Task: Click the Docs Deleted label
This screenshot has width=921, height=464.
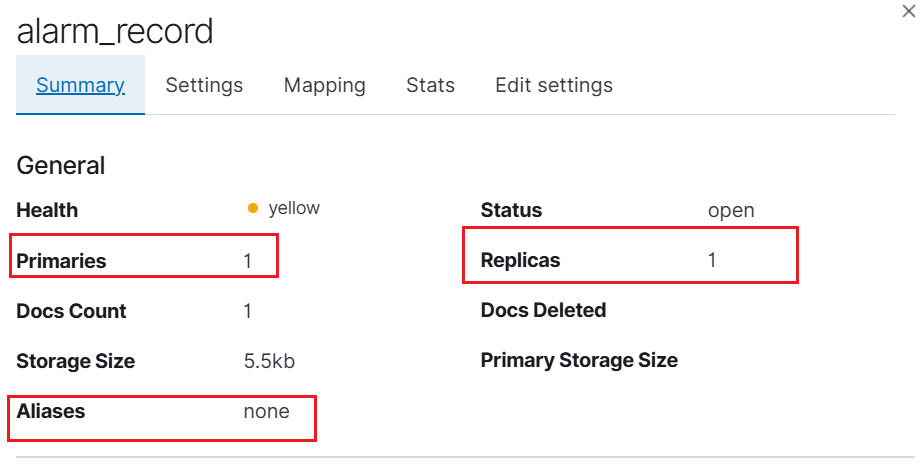Action: [x=543, y=310]
